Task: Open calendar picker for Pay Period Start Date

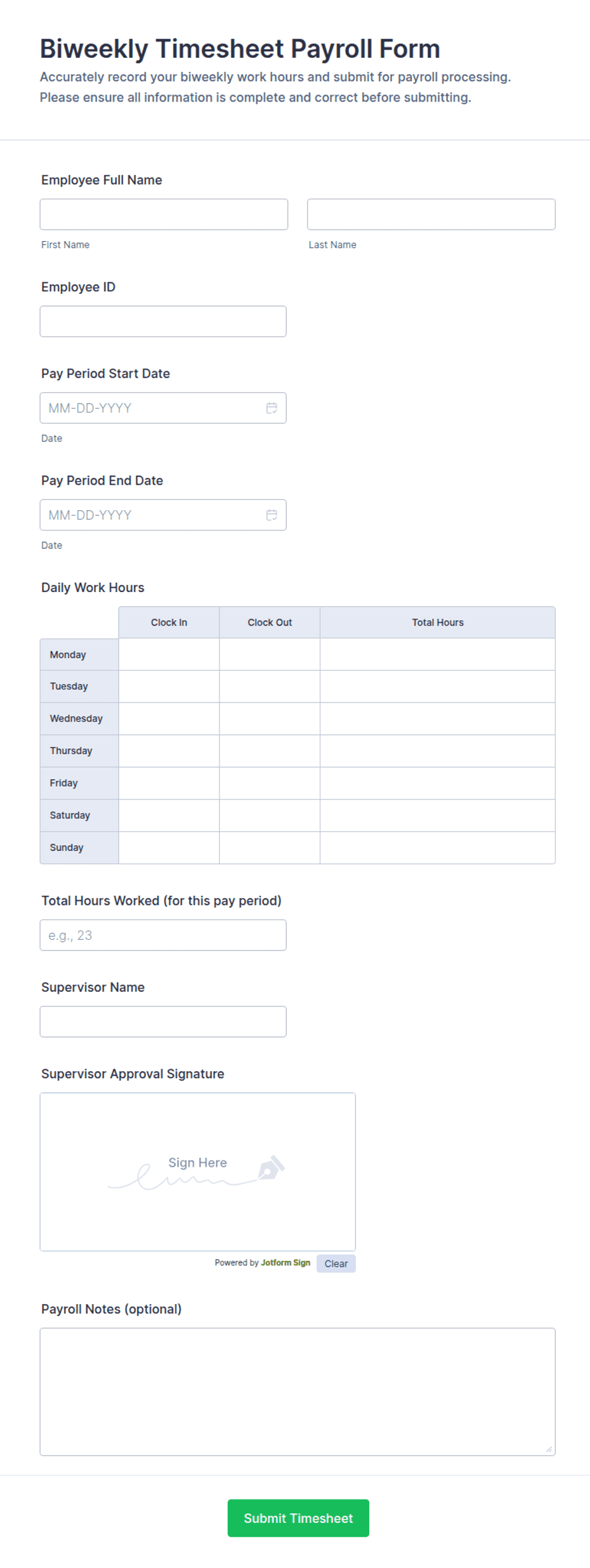Action: click(x=272, y=408)
